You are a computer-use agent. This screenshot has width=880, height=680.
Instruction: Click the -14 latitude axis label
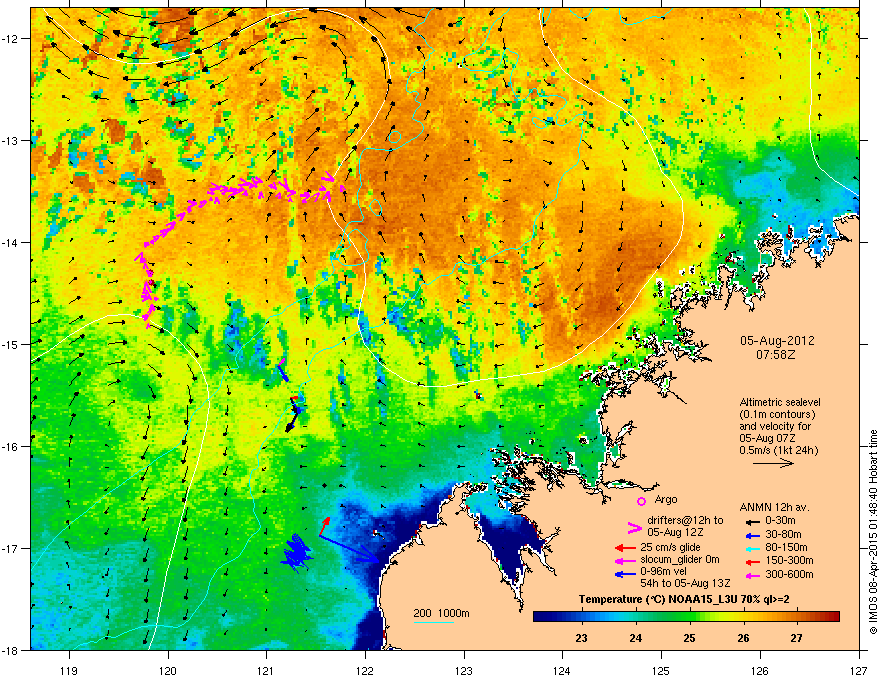11,242
